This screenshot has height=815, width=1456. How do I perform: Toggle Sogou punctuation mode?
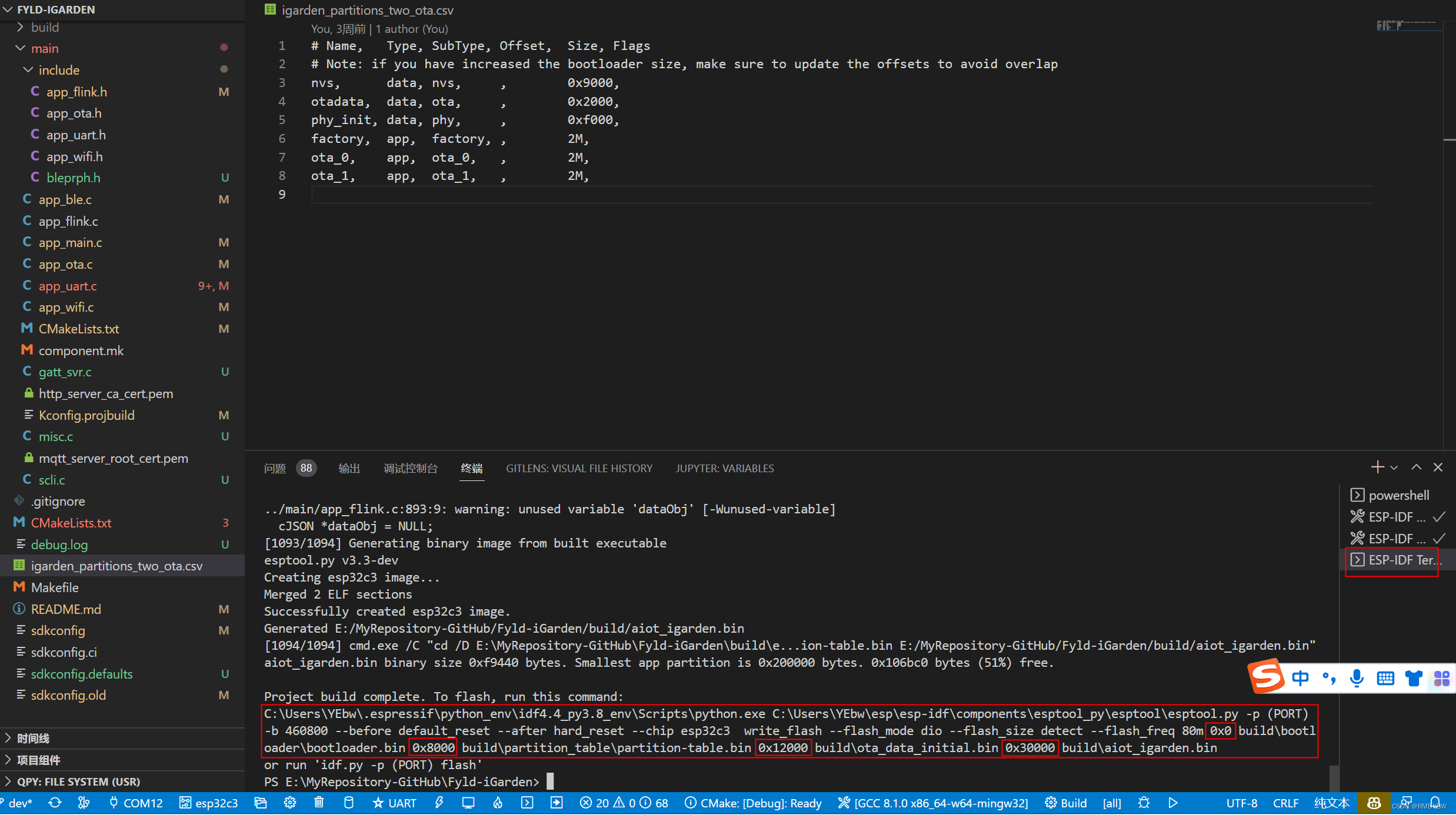coord(1329,678)
